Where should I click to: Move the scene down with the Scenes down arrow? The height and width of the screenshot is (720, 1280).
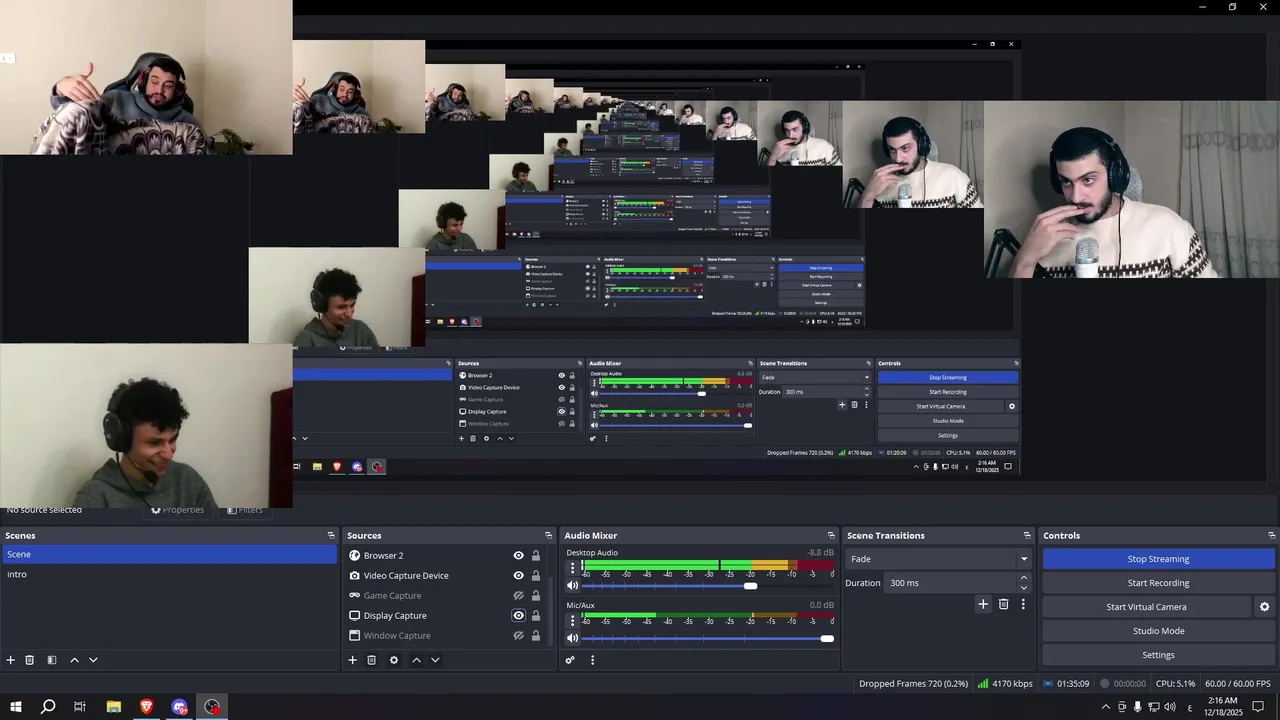click(x=93, y=660)
